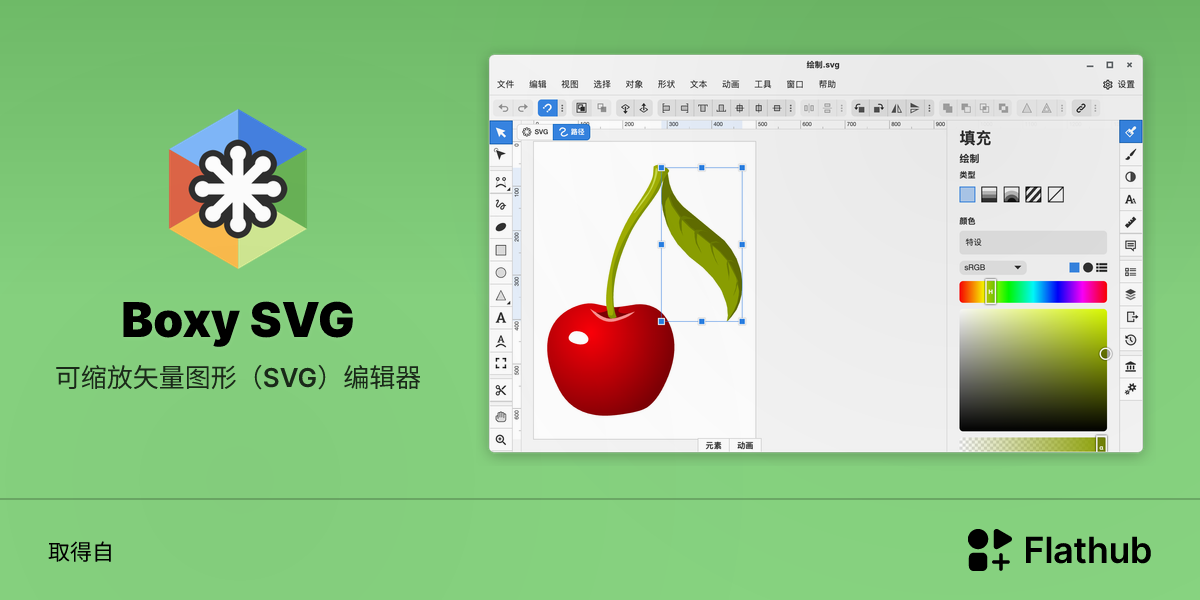
Task: Select the Text-on-path tool
Action: click(501, 341)
